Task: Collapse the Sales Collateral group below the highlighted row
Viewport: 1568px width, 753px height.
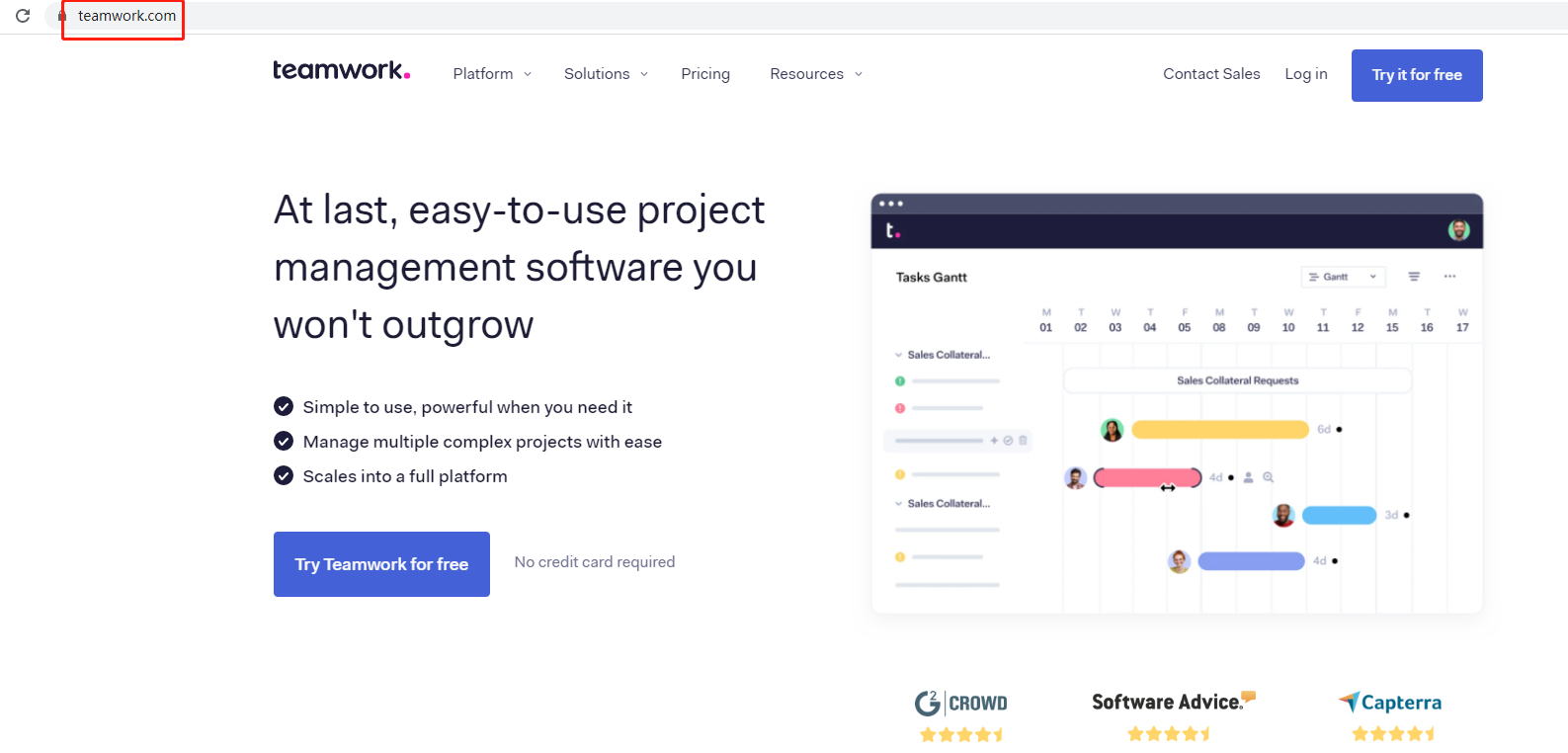Action: (898, 504)
